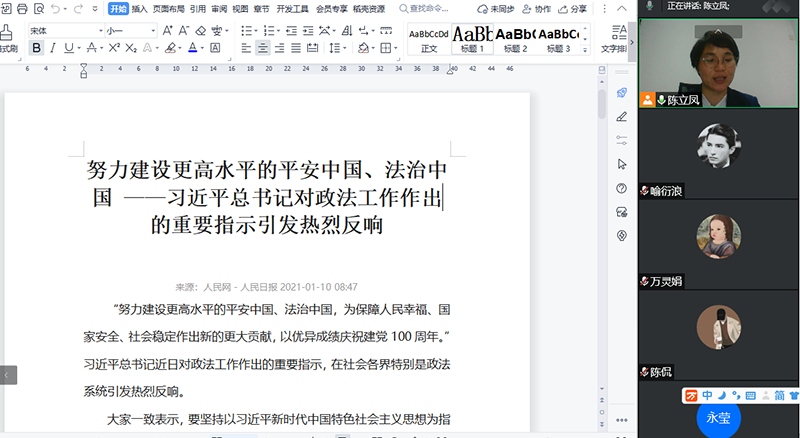800x438 pixels.
Task: Open highlight color dropdown arrow
Action: click(x=180, y=48)
